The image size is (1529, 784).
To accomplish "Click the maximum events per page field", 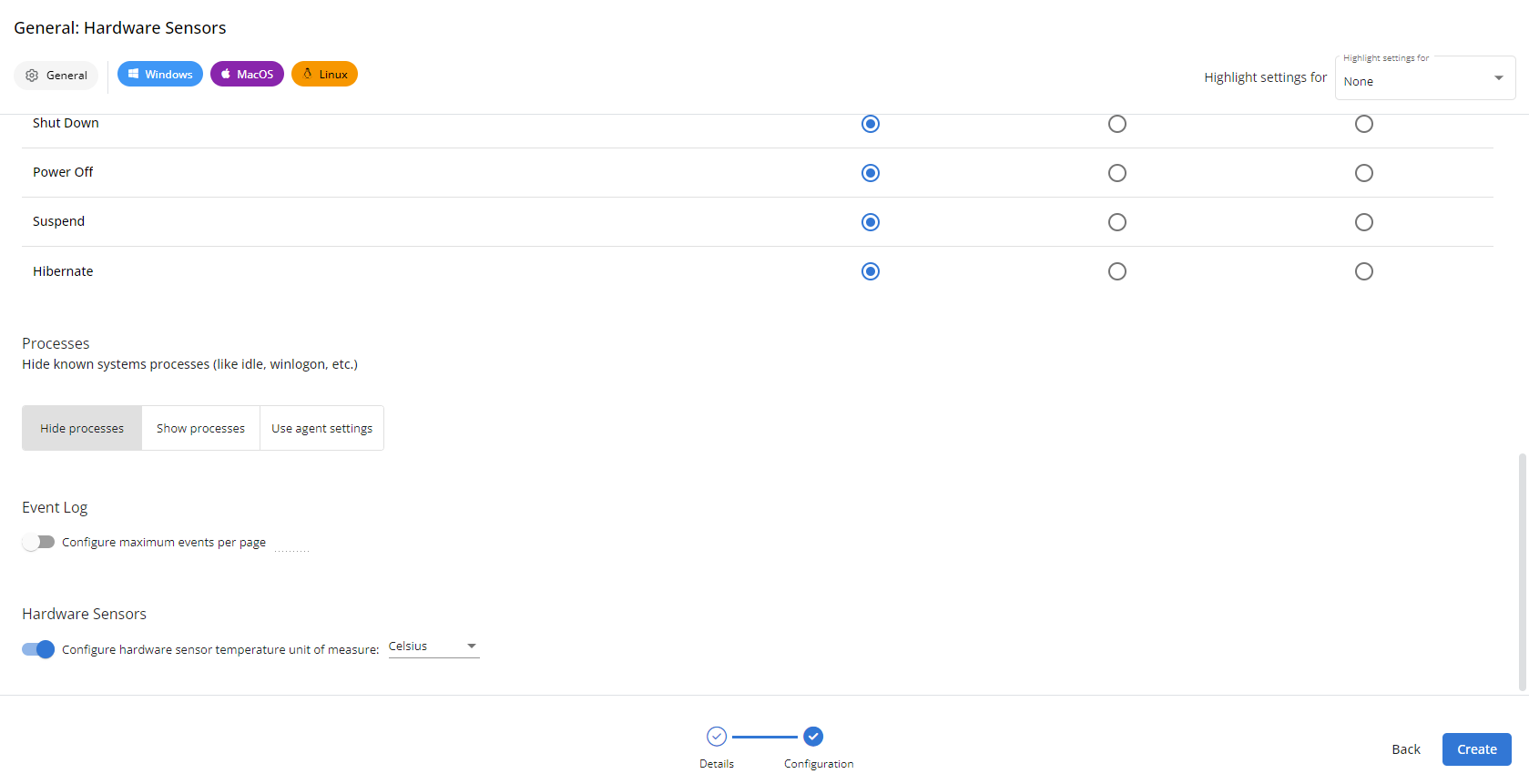I will pyautogui.click(x=291, y=544).
